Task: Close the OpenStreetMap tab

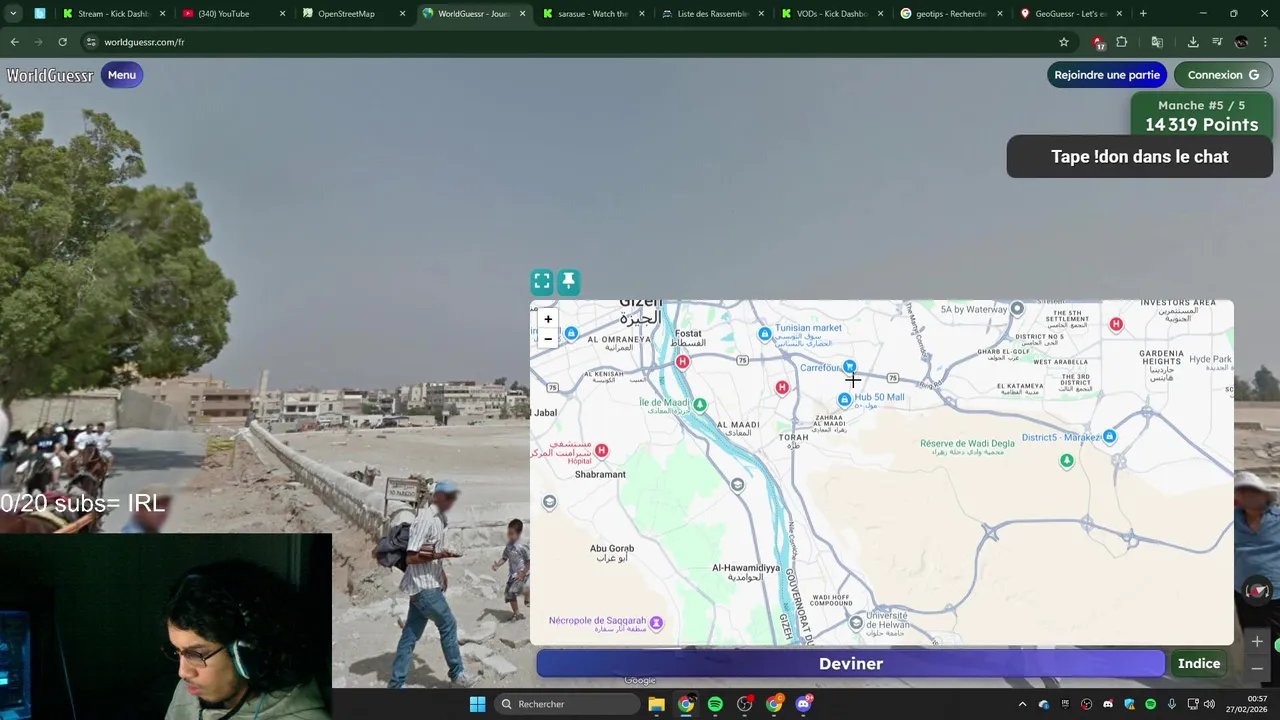Action: coord(402,14)
